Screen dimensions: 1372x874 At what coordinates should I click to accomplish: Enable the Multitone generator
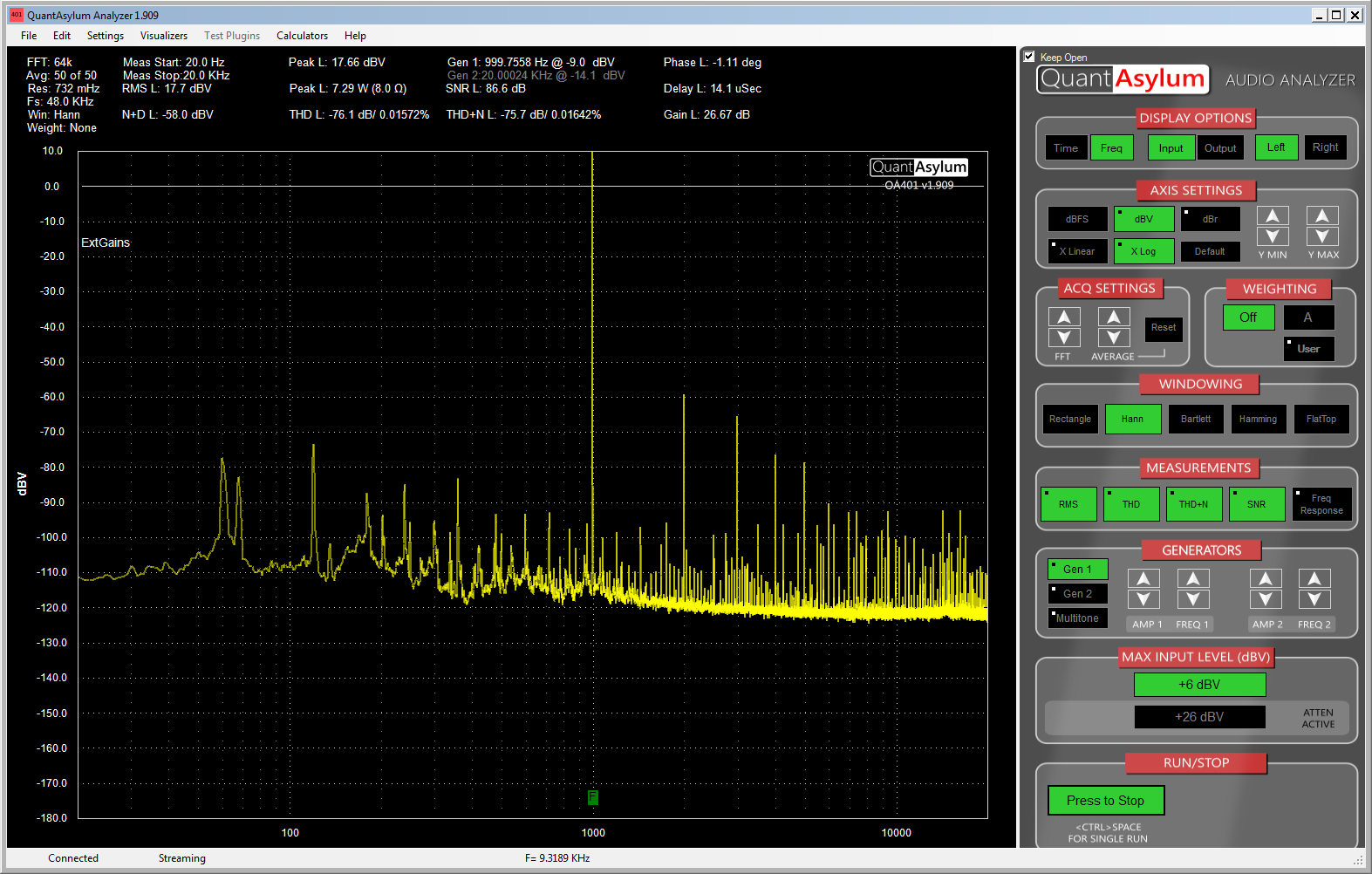1077,618
